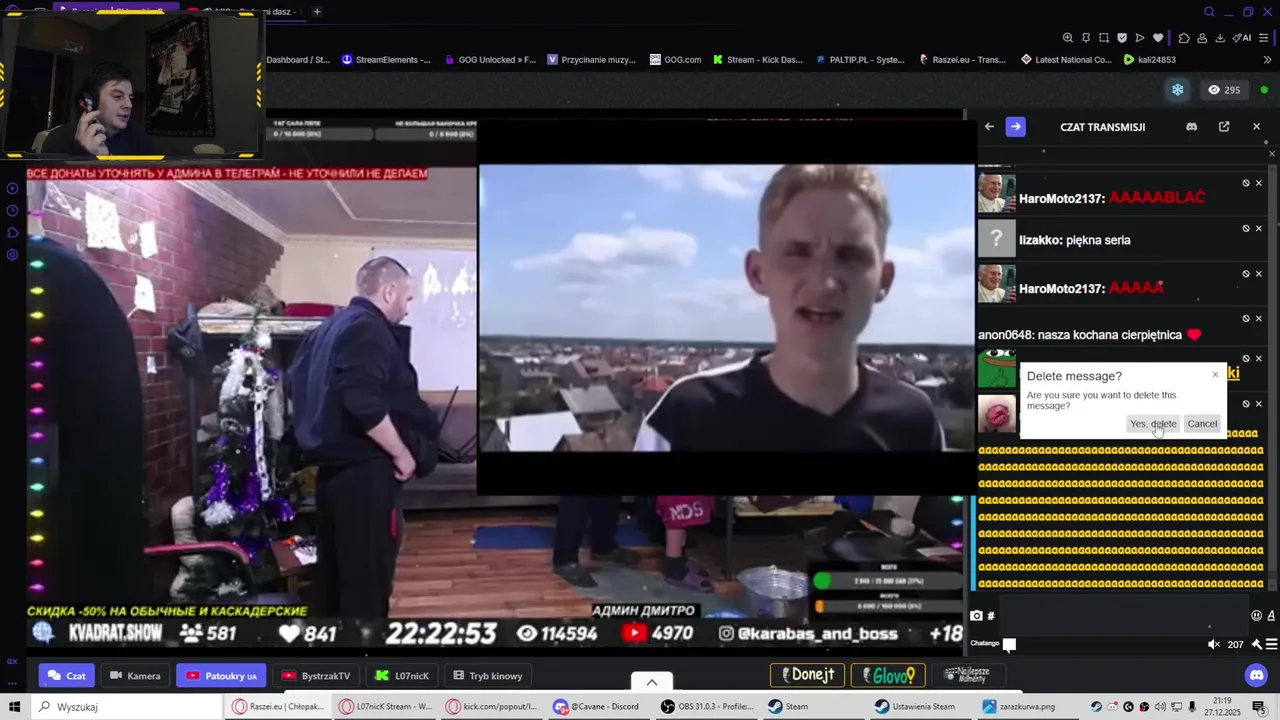Open the extensions cube icon

(x=1184, y=38)
